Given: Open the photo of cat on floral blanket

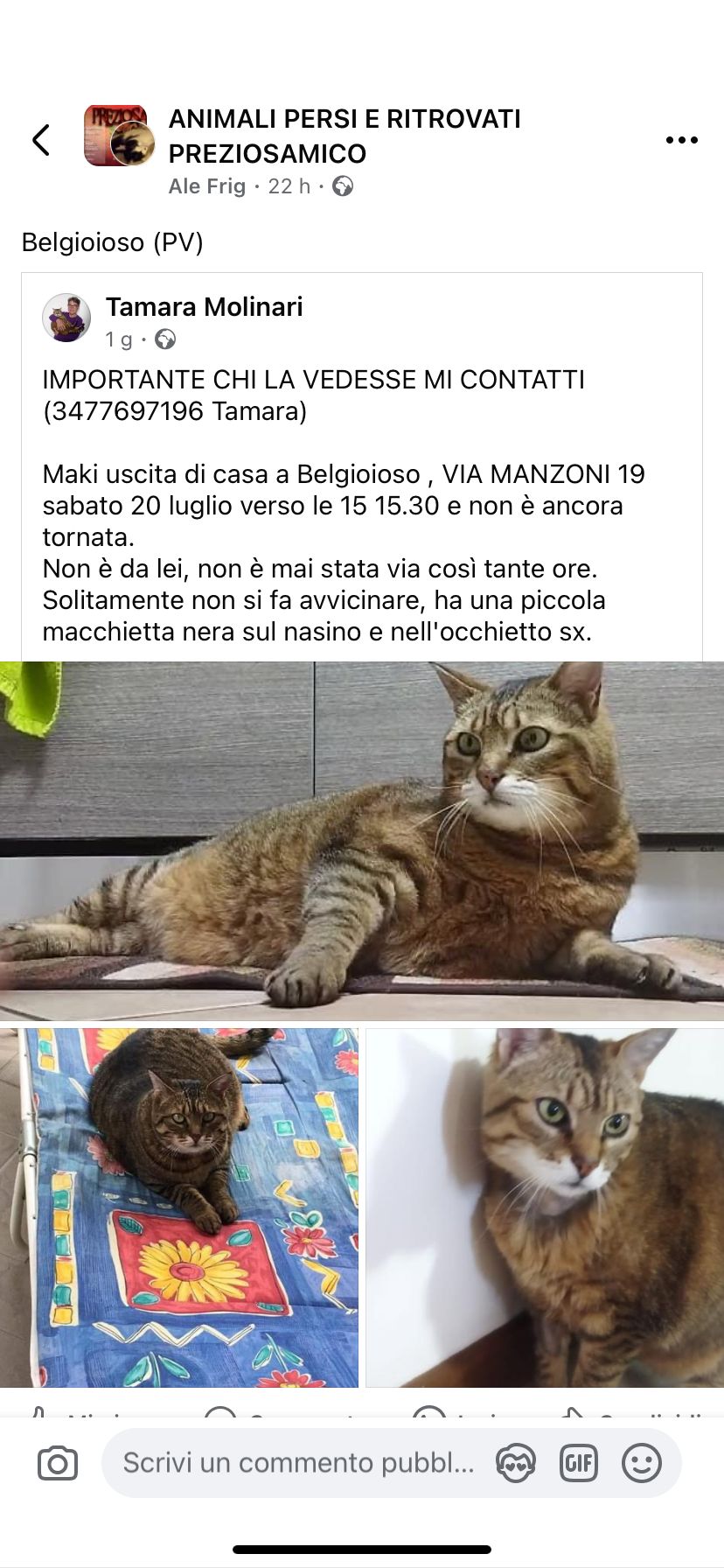Looking at the screenshot, I should tap(179, 1207).
